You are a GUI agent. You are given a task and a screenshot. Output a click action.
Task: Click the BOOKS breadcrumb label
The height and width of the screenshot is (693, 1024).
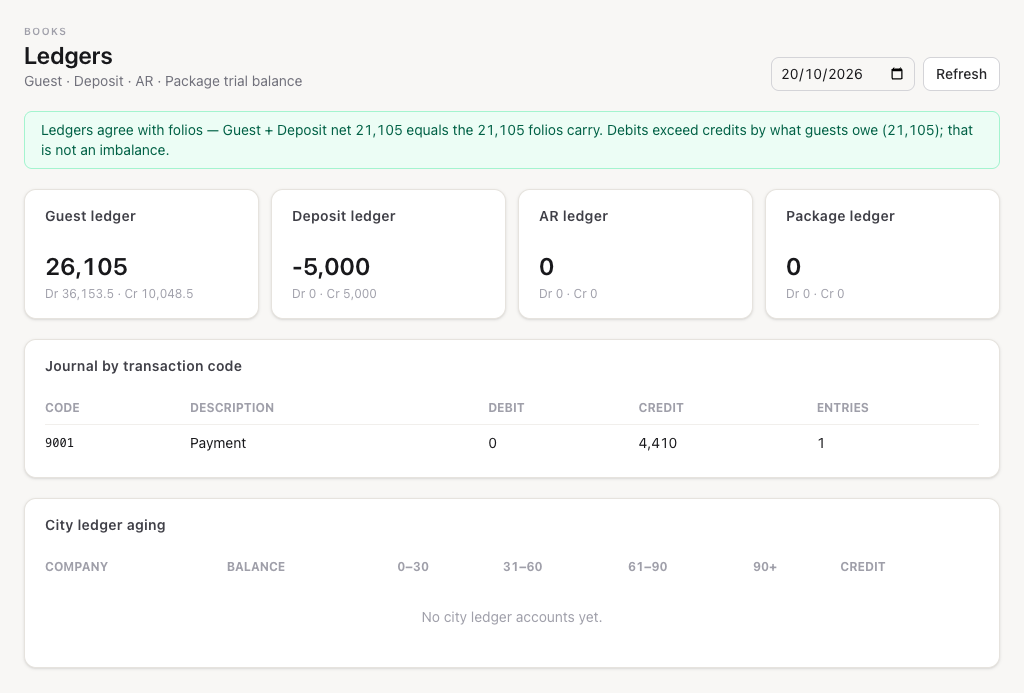click(45, 31)
